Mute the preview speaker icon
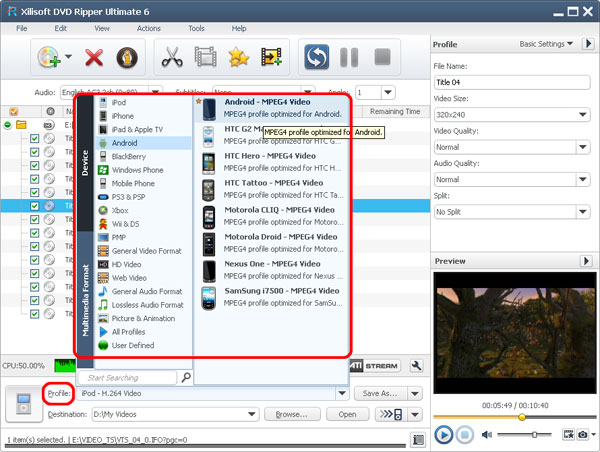600x452 pixels. [487, 435]
